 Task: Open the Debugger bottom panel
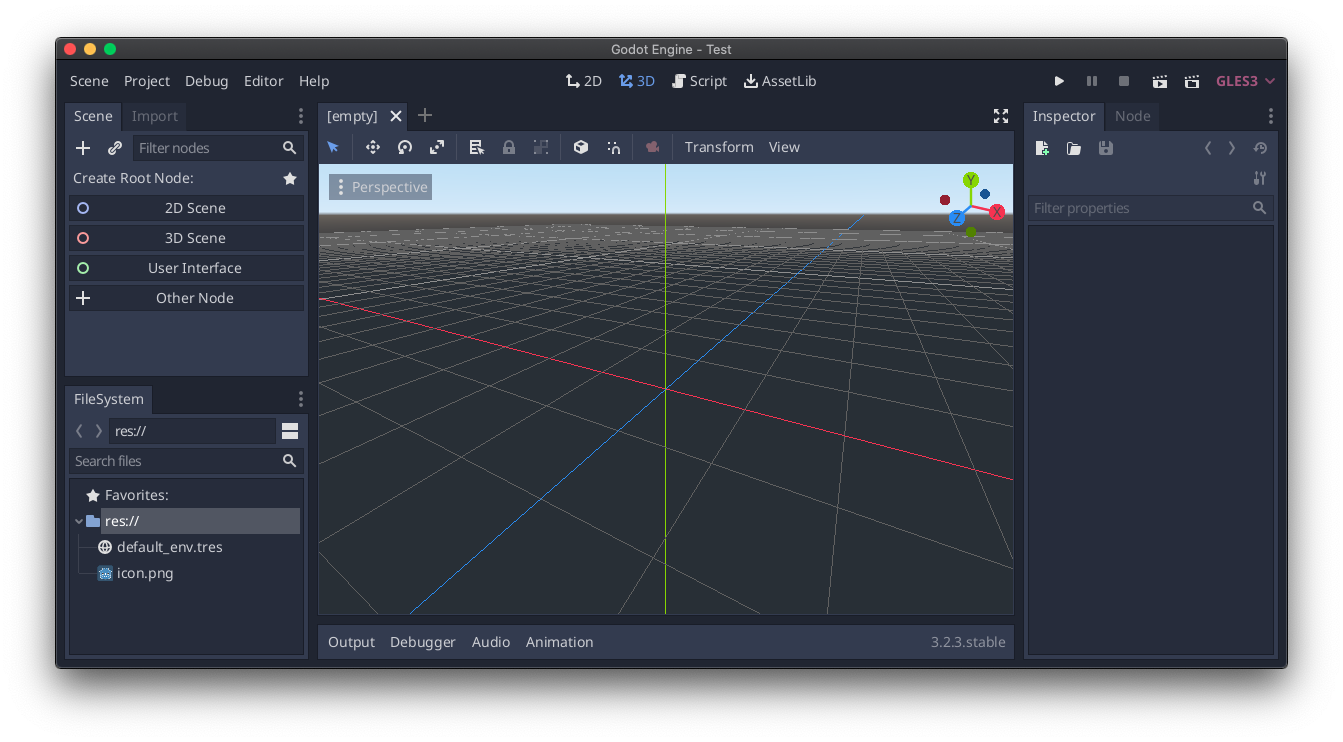[x=423, y=642]
